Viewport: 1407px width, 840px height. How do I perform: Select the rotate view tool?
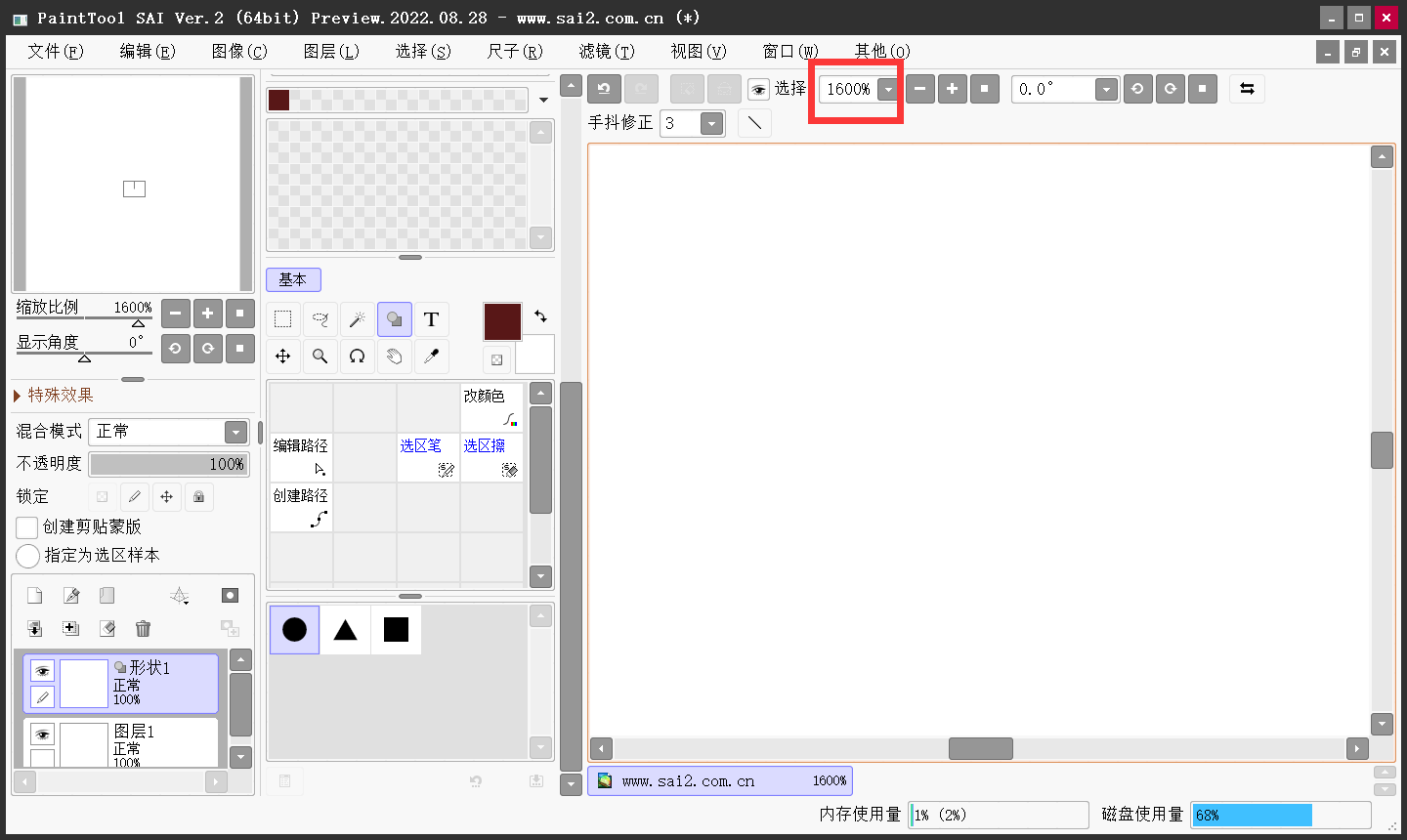357,357
